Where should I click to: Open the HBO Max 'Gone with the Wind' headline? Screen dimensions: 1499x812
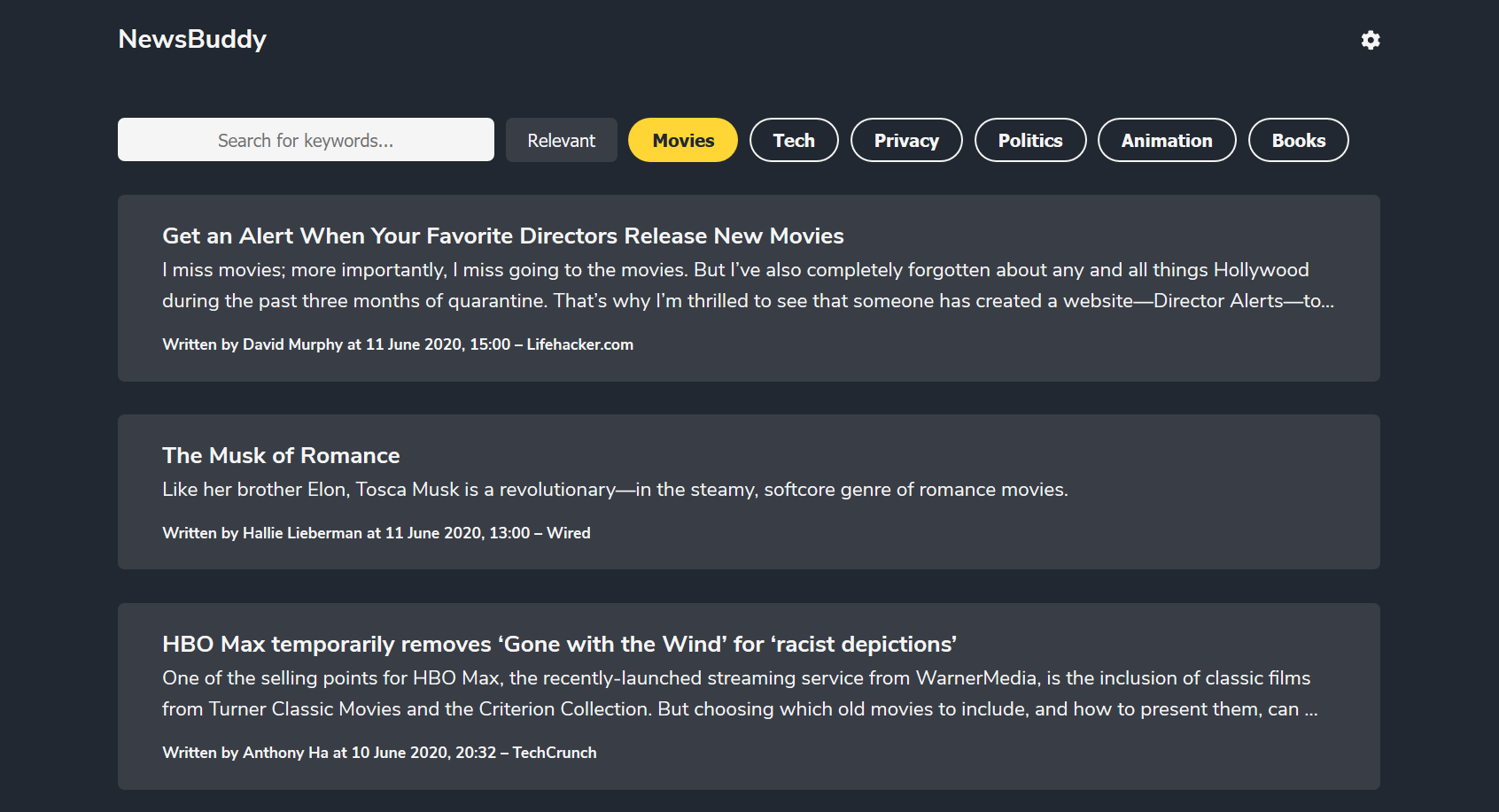pos(559,644)
